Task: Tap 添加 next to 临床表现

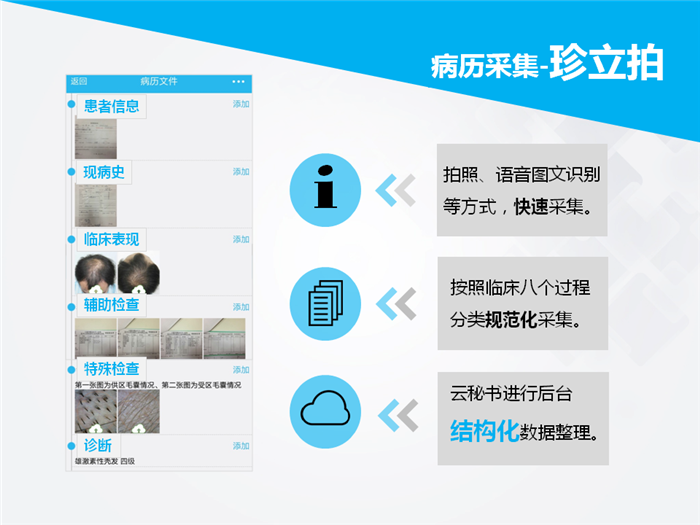Action: (x=241, y=239)
